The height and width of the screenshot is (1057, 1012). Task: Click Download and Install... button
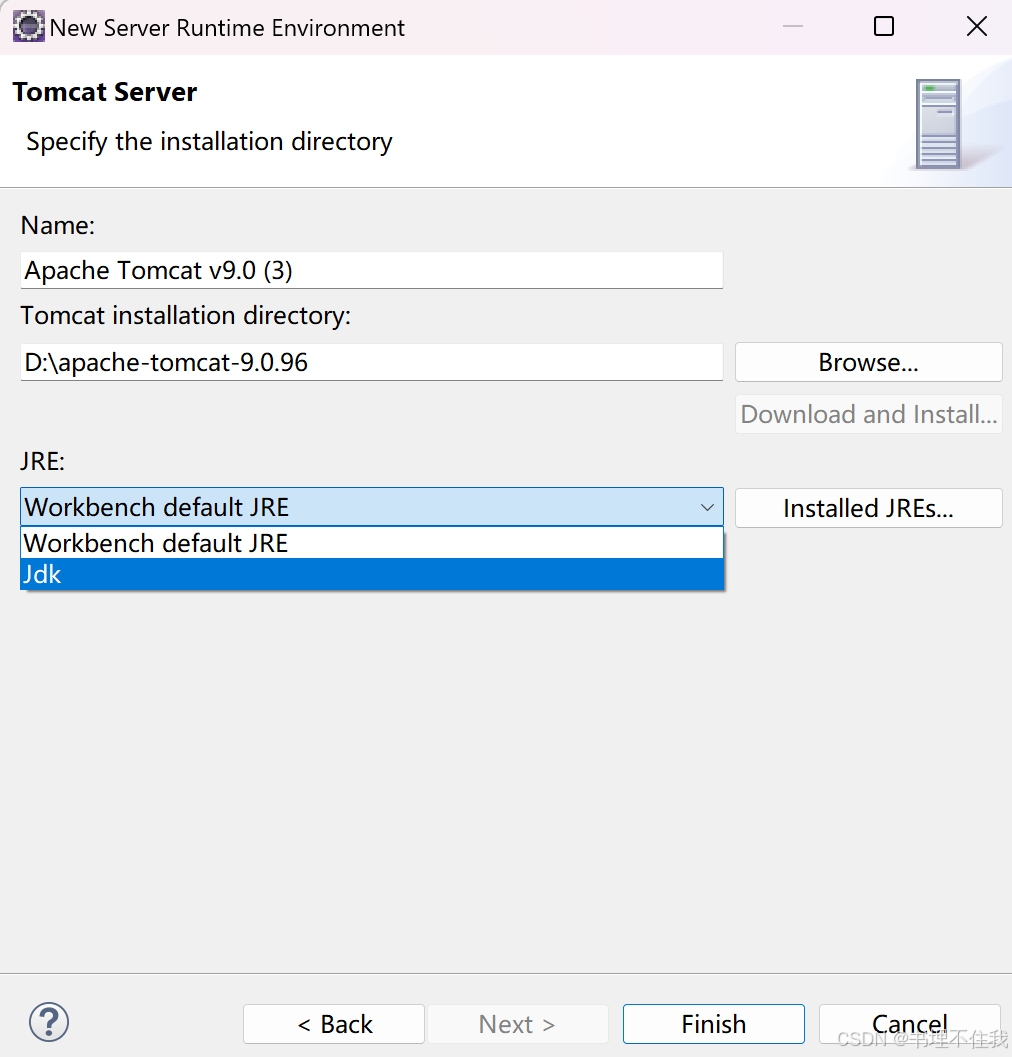point(868,414)
